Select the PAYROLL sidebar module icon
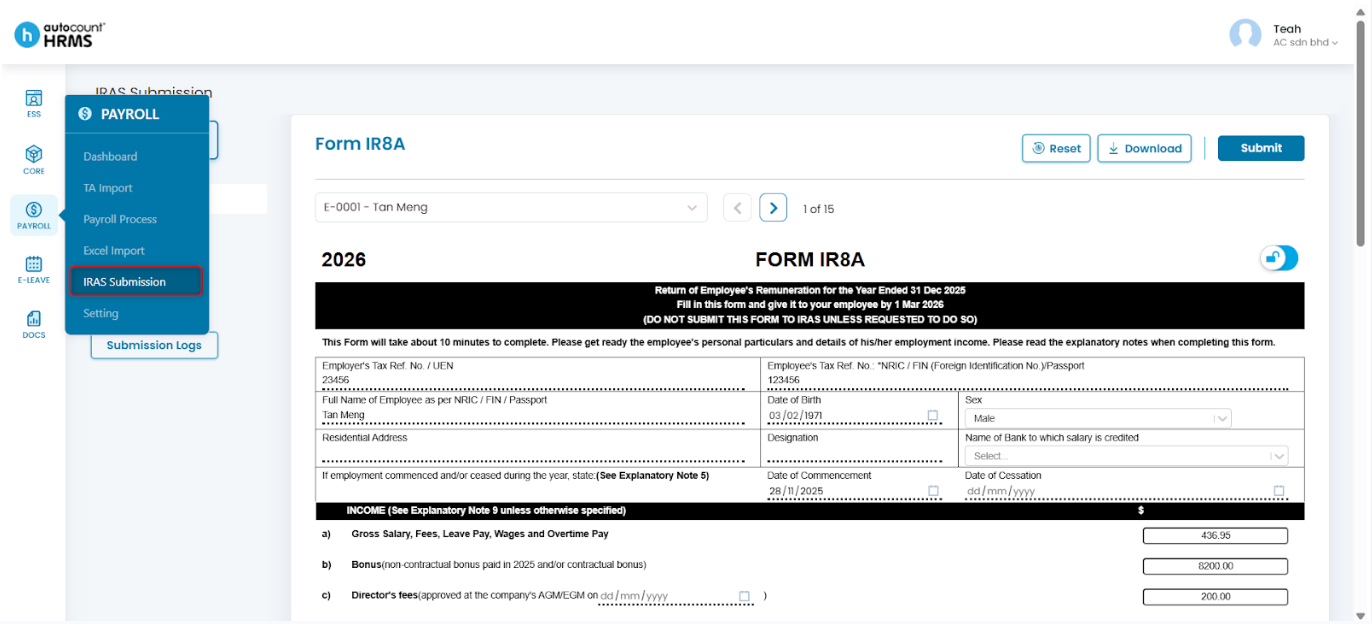 click(34, 215)
